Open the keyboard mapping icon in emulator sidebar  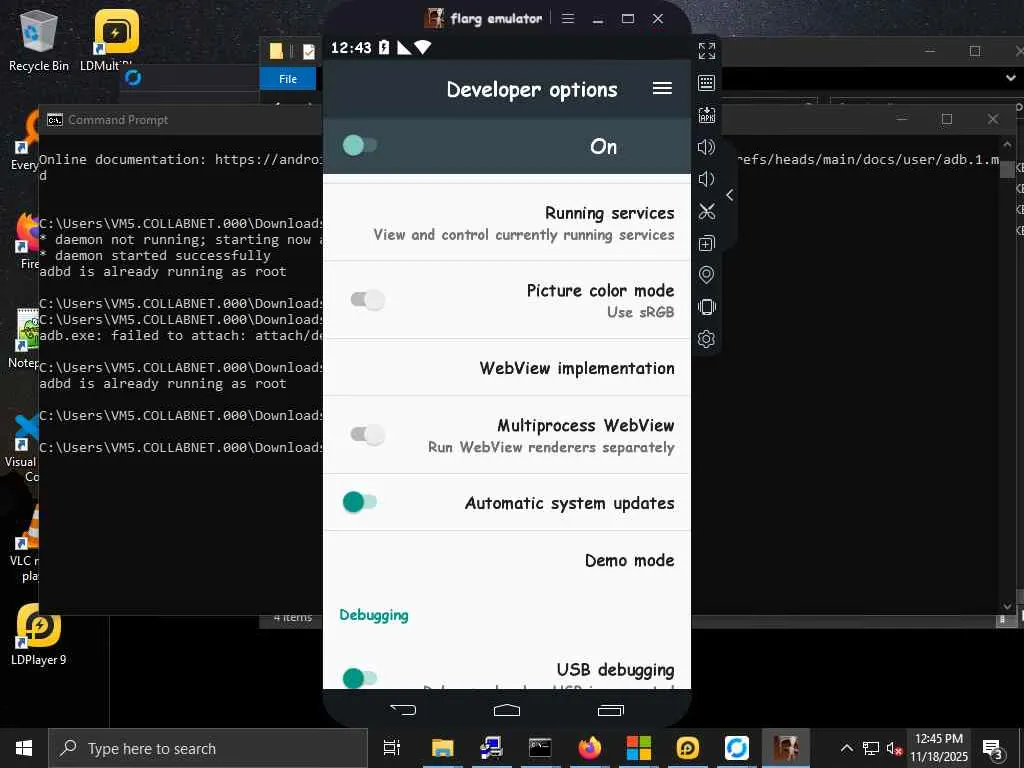(707, 83)
